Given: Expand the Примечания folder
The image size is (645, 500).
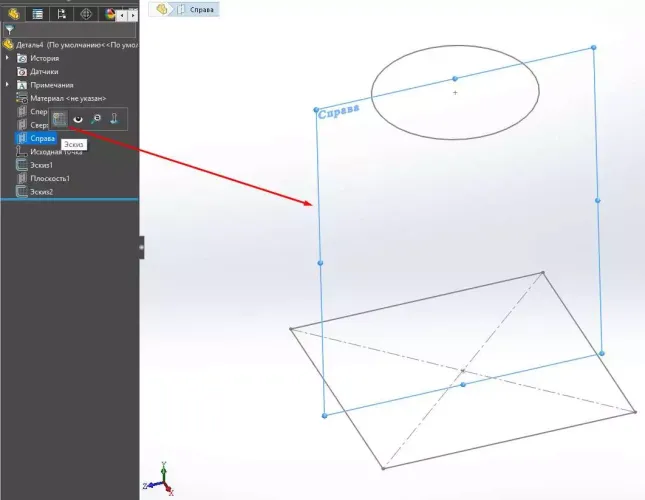Looking at the screenshot, I should (7, 85).
